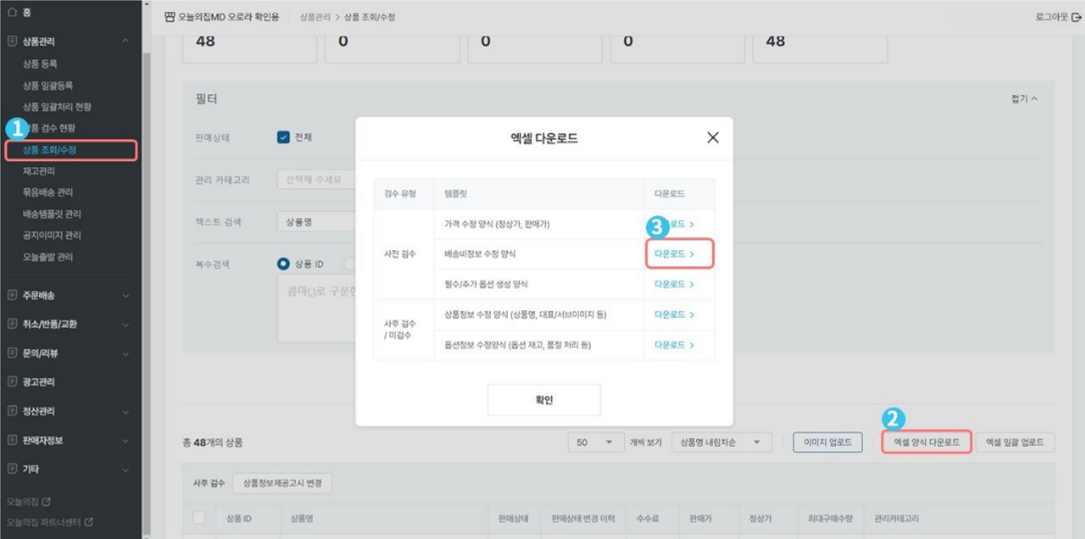Click the 취소/반품/교환 section icon
Screen dimensions: 1085x539
tap(11, 324)
